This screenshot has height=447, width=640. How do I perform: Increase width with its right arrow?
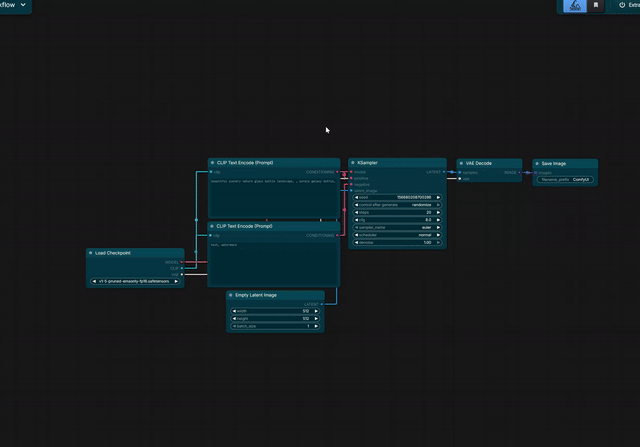(316, 311)
